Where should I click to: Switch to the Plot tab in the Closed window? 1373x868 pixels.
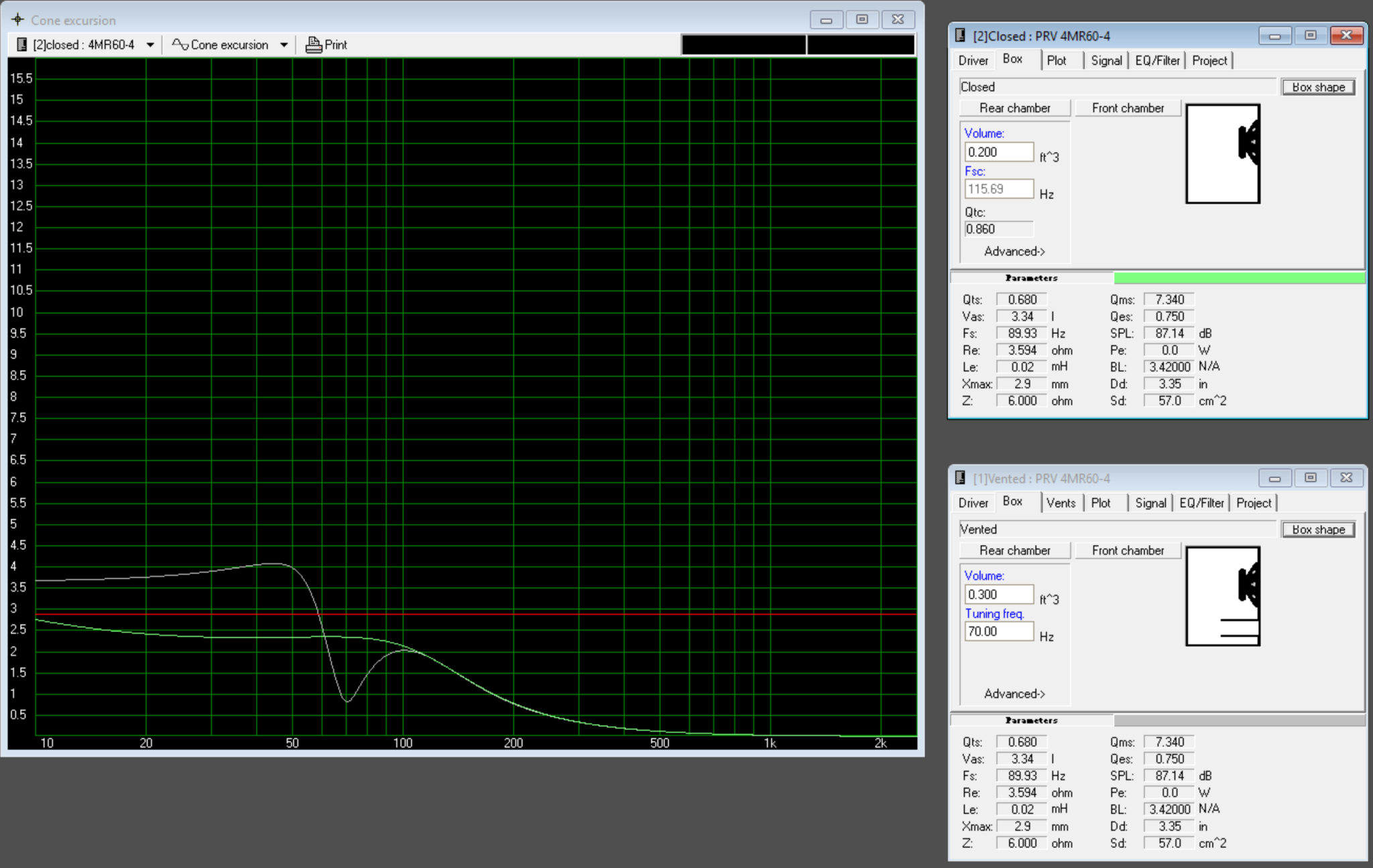[x=1057, y=60]
